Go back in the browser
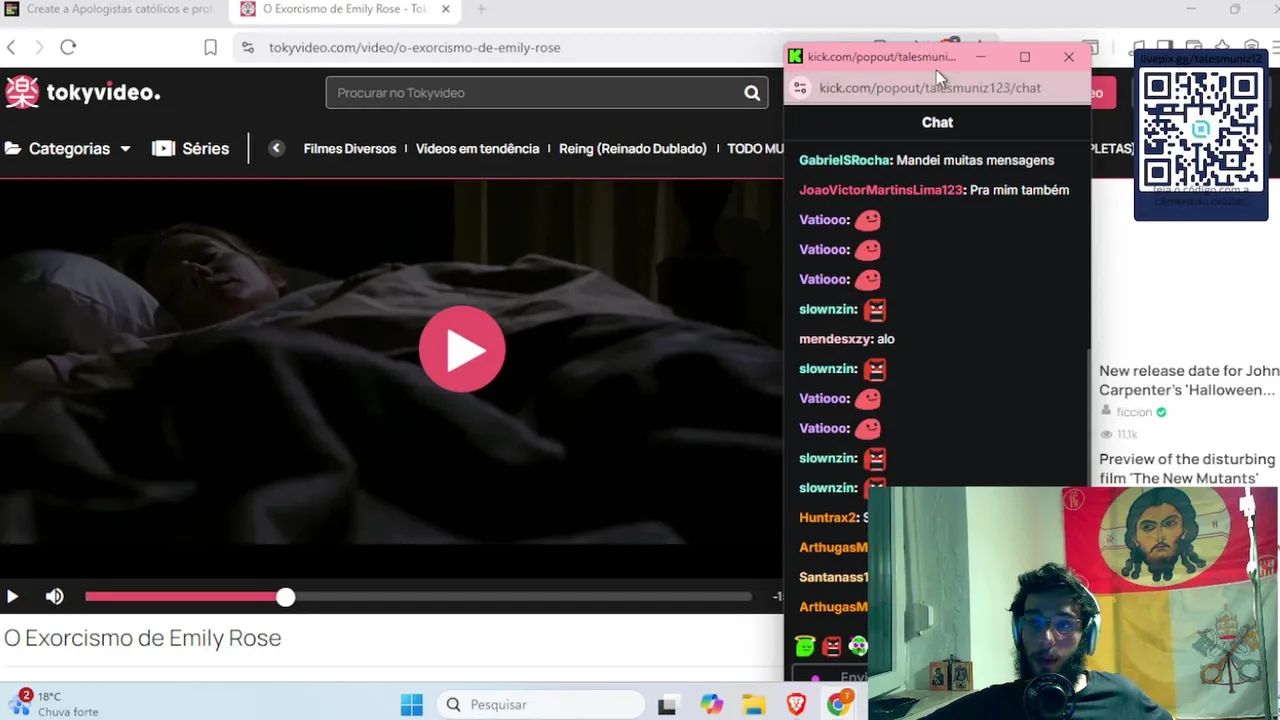This screenshot has width=1280, height=720. 11,47
